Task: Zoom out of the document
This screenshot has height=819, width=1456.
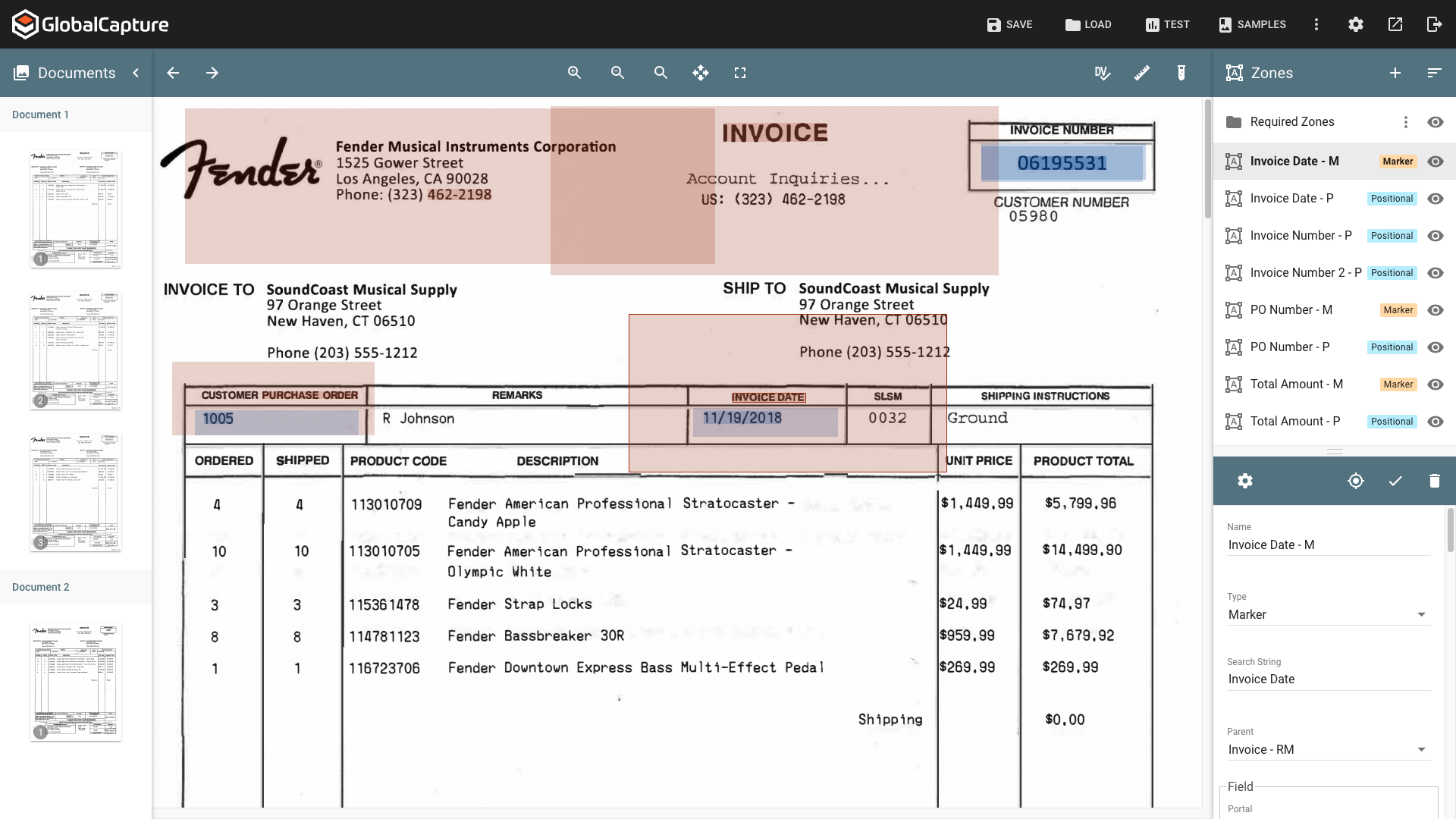Action: 618,73
